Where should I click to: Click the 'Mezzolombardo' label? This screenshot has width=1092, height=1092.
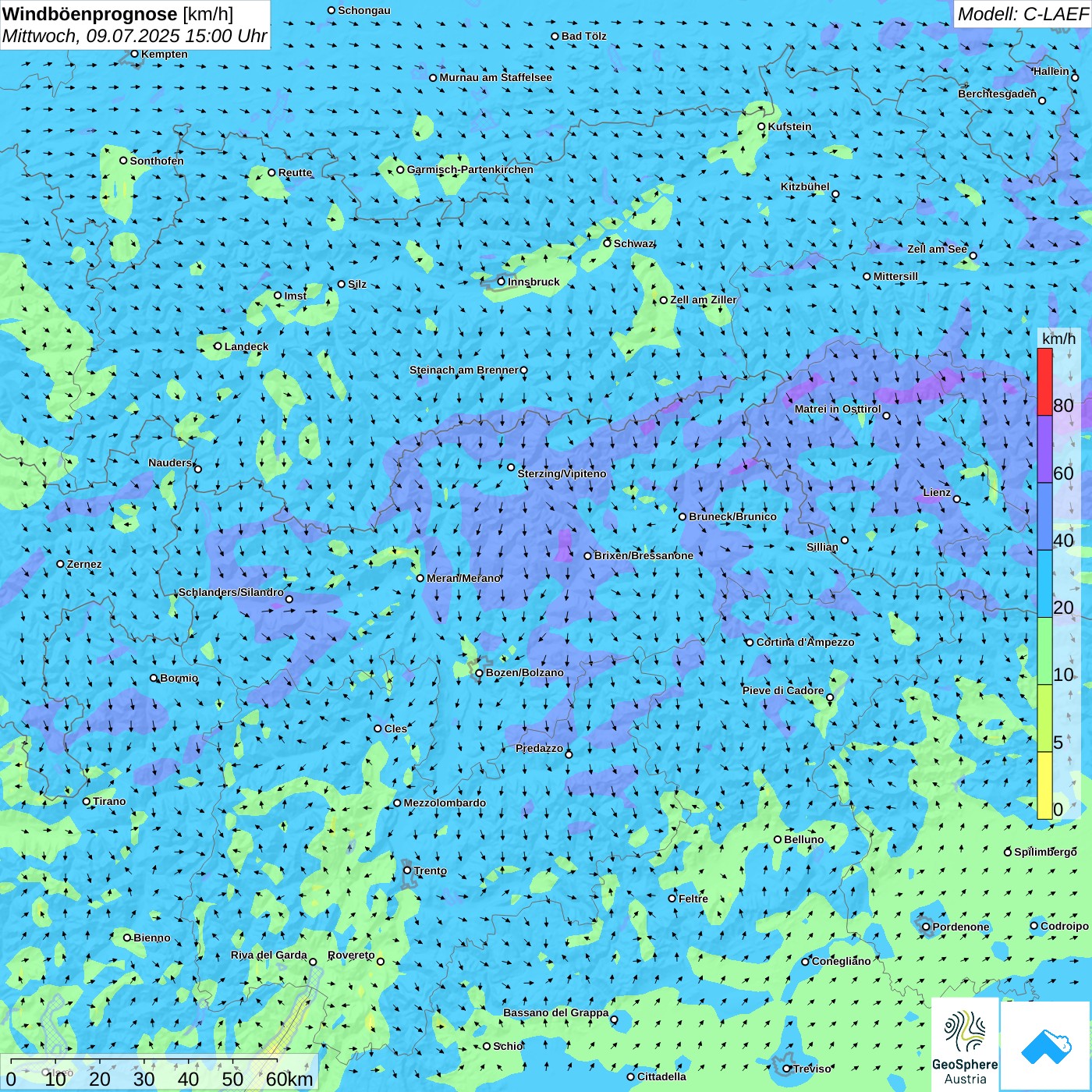(444, 803)
